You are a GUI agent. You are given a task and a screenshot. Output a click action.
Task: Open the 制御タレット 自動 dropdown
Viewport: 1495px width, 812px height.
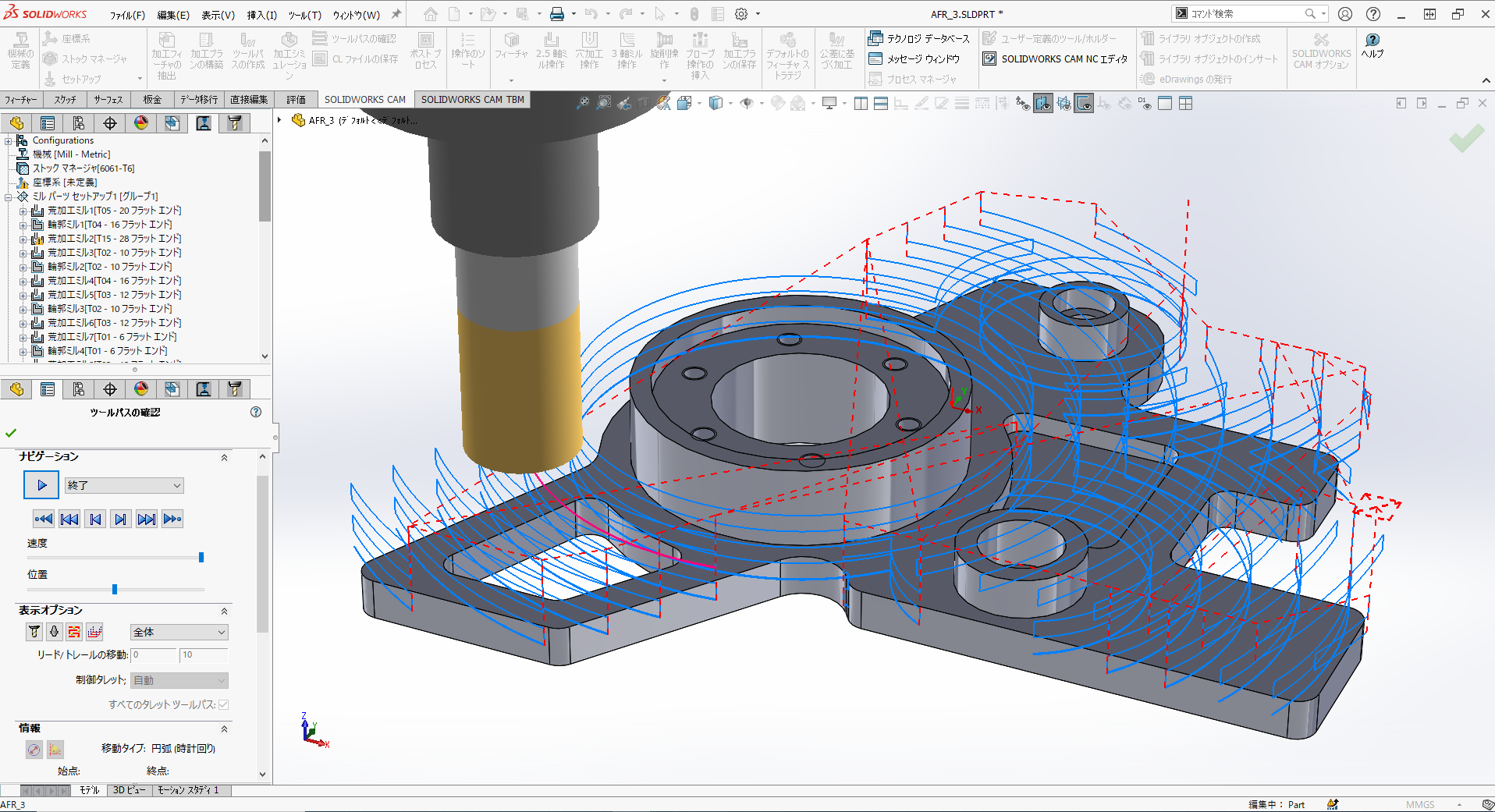click(179, 680)
